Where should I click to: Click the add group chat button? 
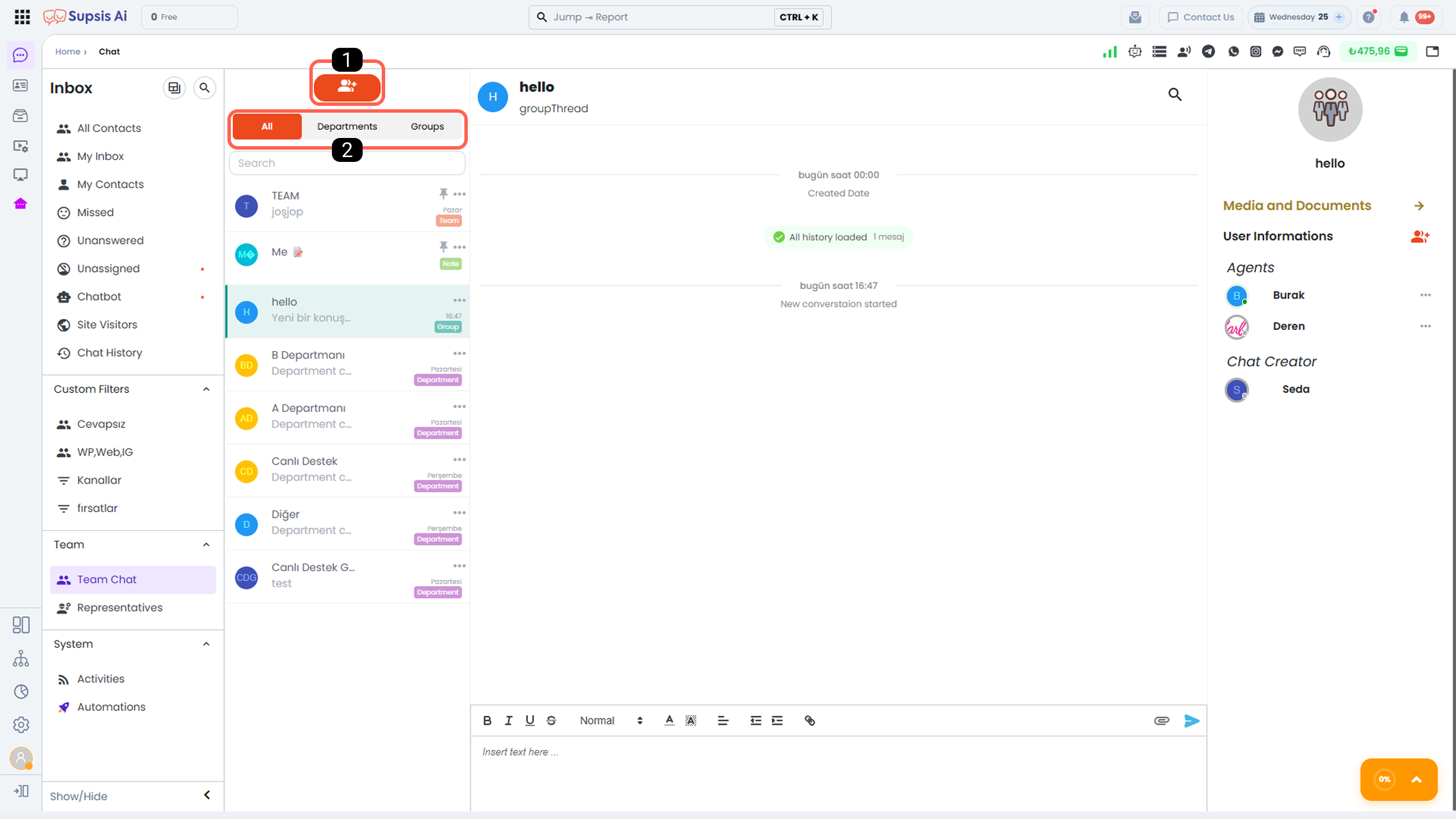pos(347,87)
